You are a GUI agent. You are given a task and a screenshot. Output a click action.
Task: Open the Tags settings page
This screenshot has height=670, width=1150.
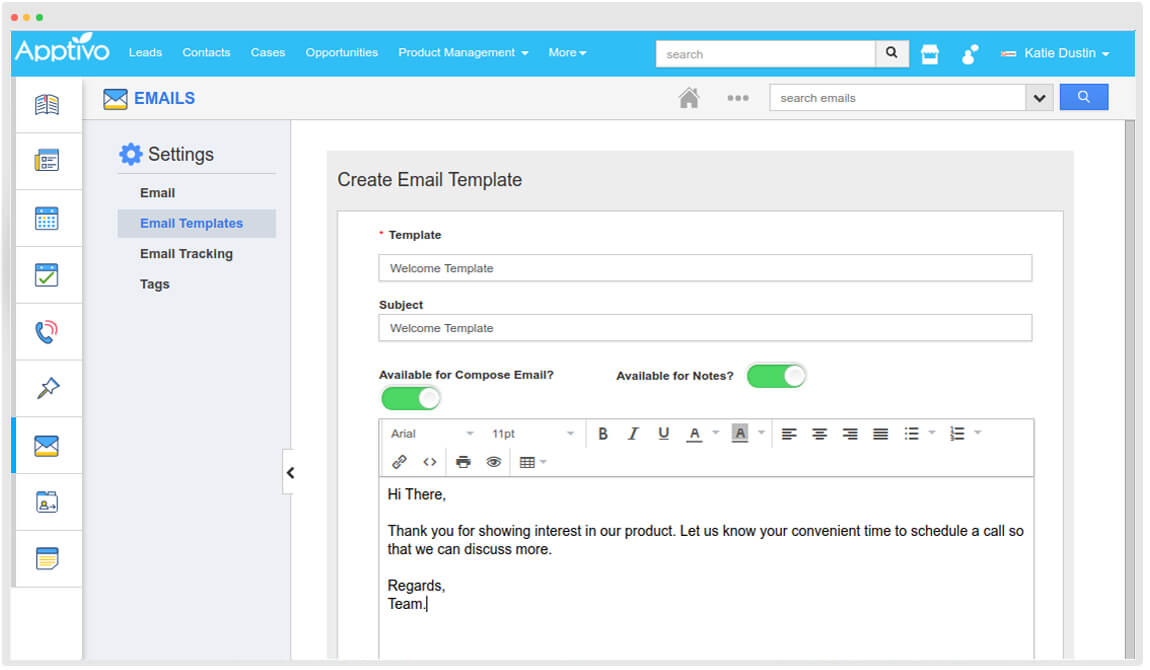click(154, 284)
